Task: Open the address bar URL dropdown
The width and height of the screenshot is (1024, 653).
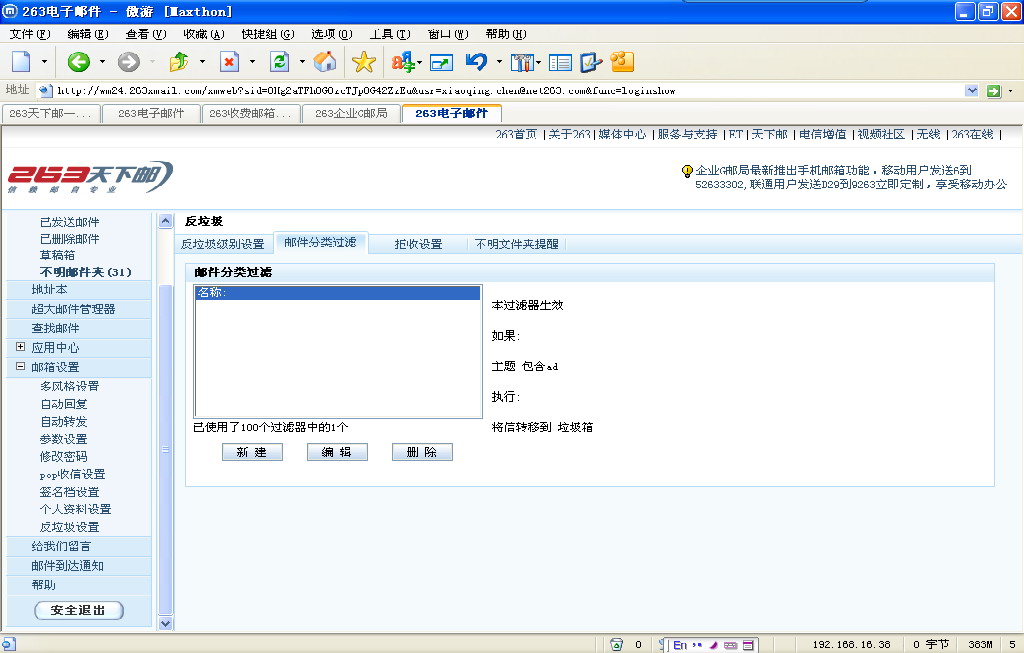Action: coord(972,91)
